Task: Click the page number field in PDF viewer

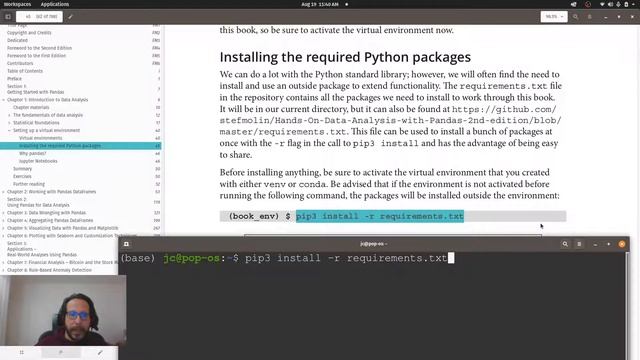Action: coord(39,17)
